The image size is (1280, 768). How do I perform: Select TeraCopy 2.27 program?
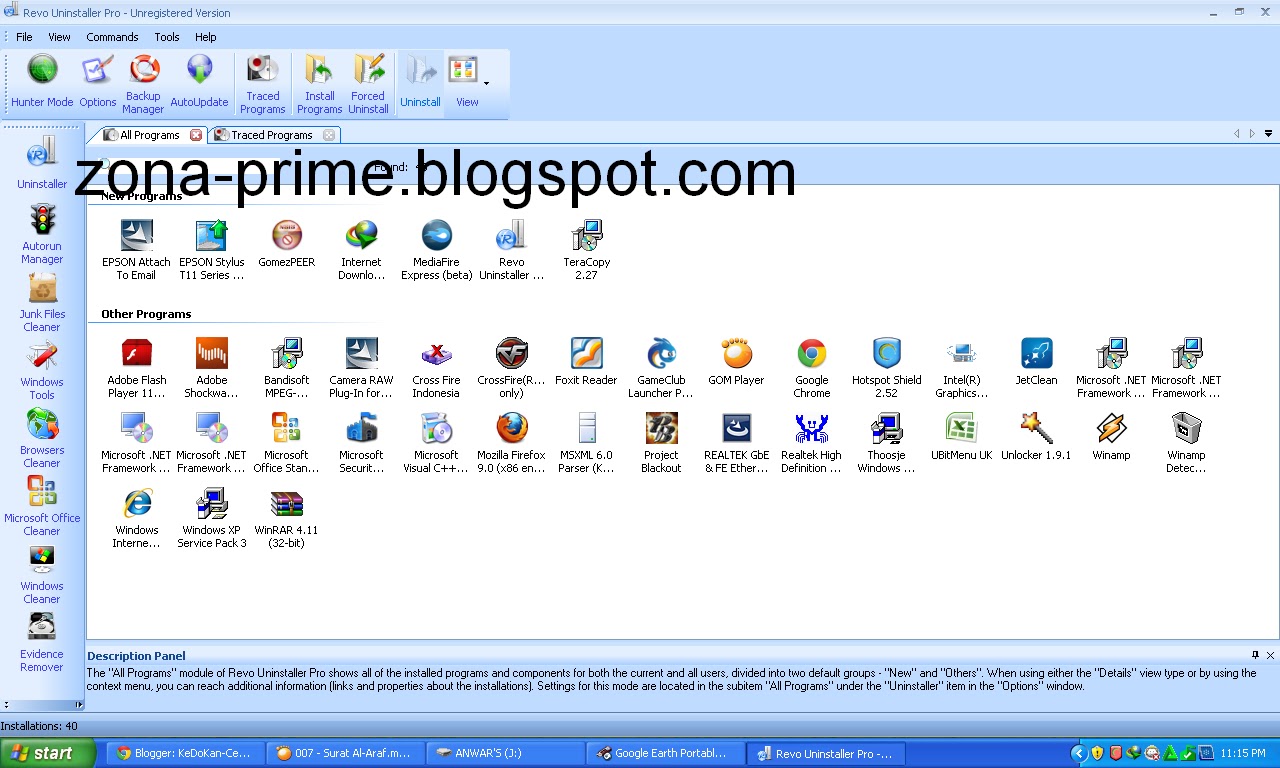pyautogui.click(x=586, y=250)
